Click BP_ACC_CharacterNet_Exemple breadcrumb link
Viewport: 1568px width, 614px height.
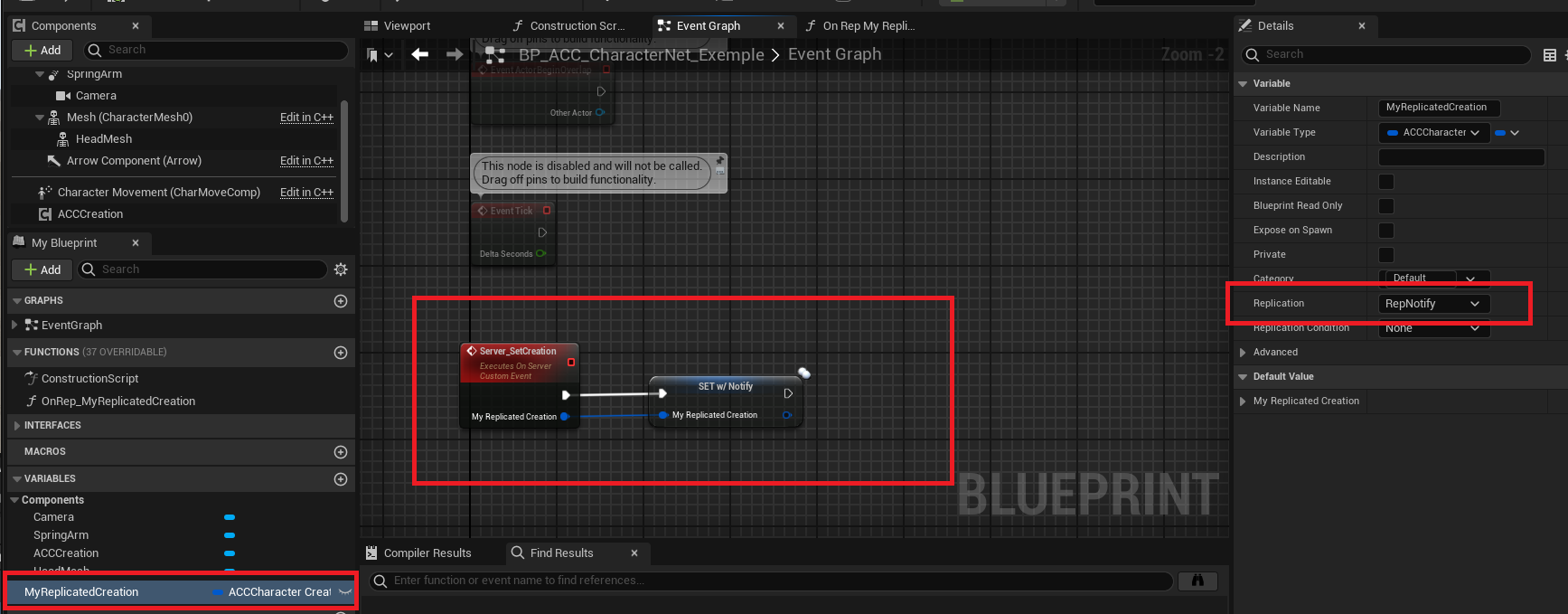(642, 55)
